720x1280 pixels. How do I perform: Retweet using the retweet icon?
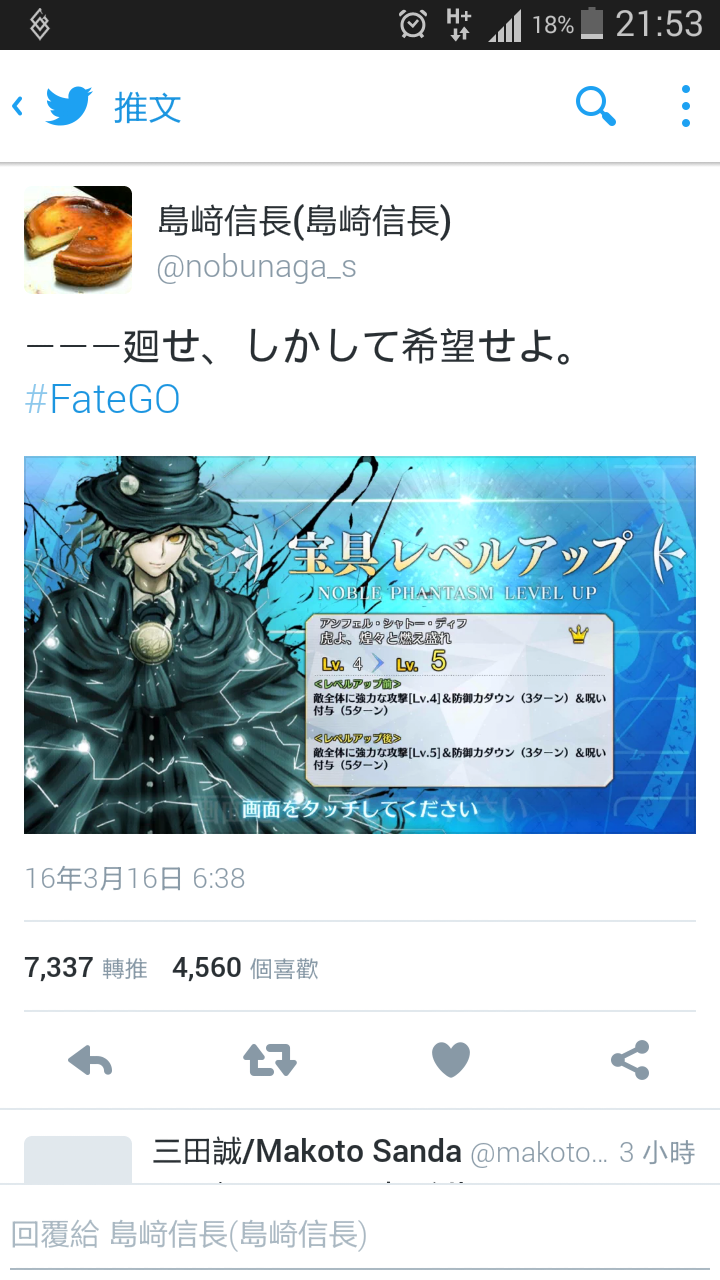(270, 1060)
